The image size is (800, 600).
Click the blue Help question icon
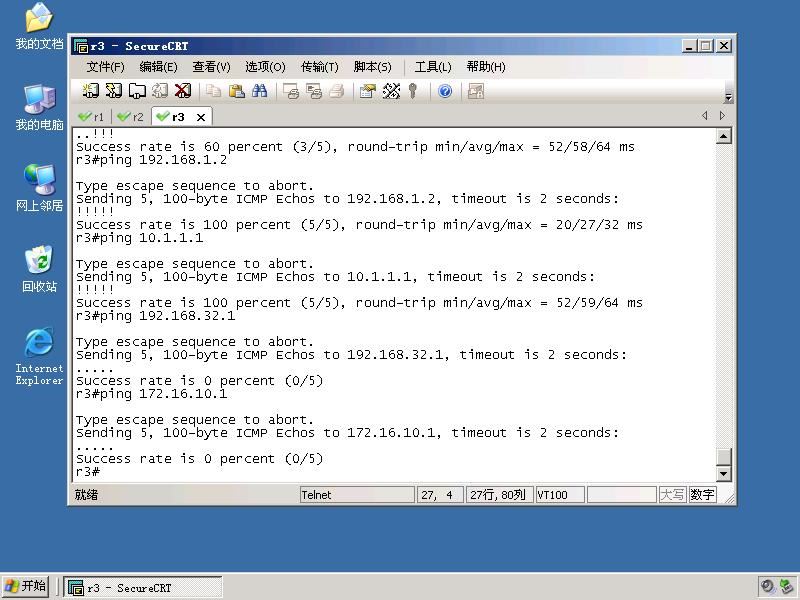pyautogui.click(x=445, y=91)
